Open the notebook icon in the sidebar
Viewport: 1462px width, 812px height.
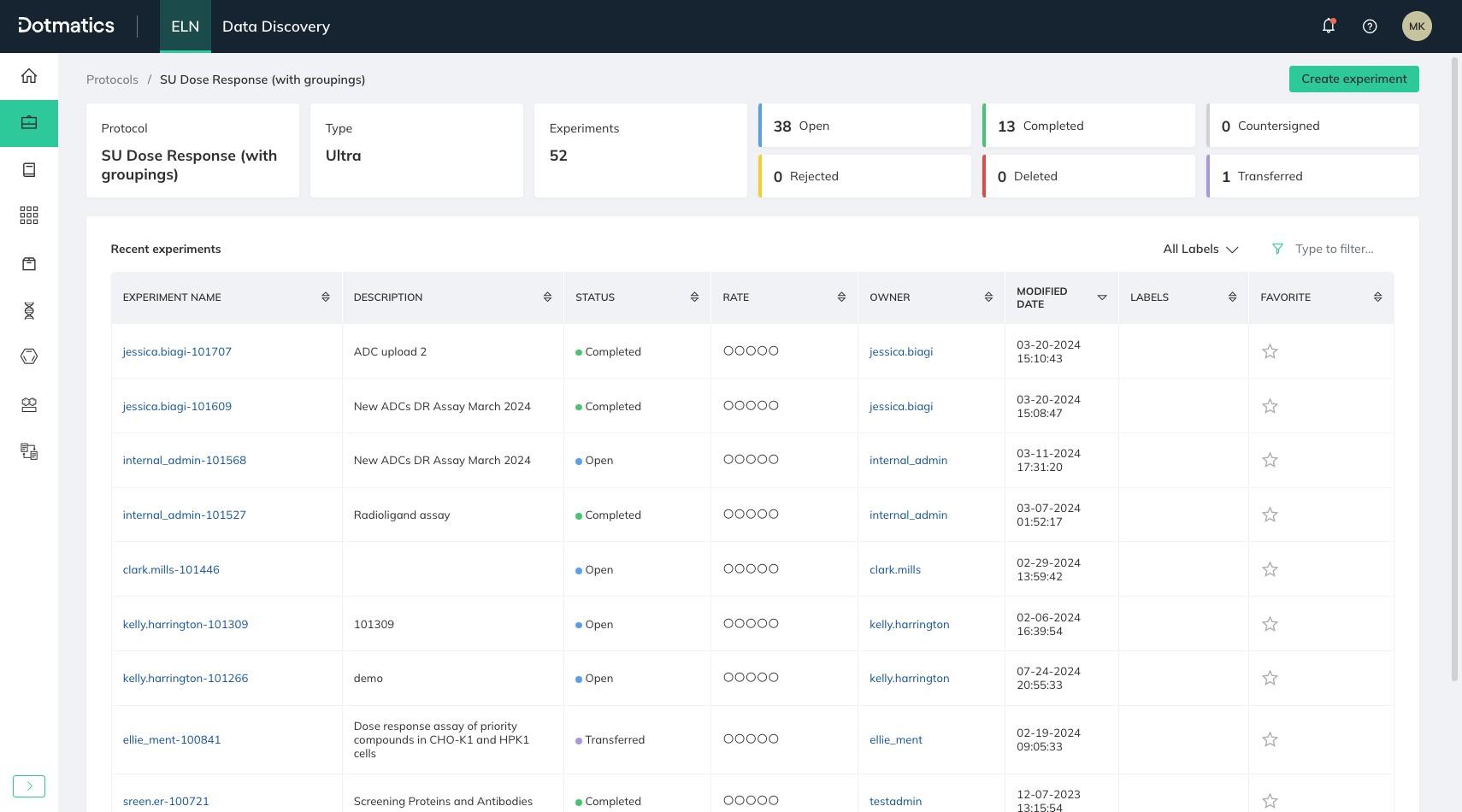click(29, 170)
